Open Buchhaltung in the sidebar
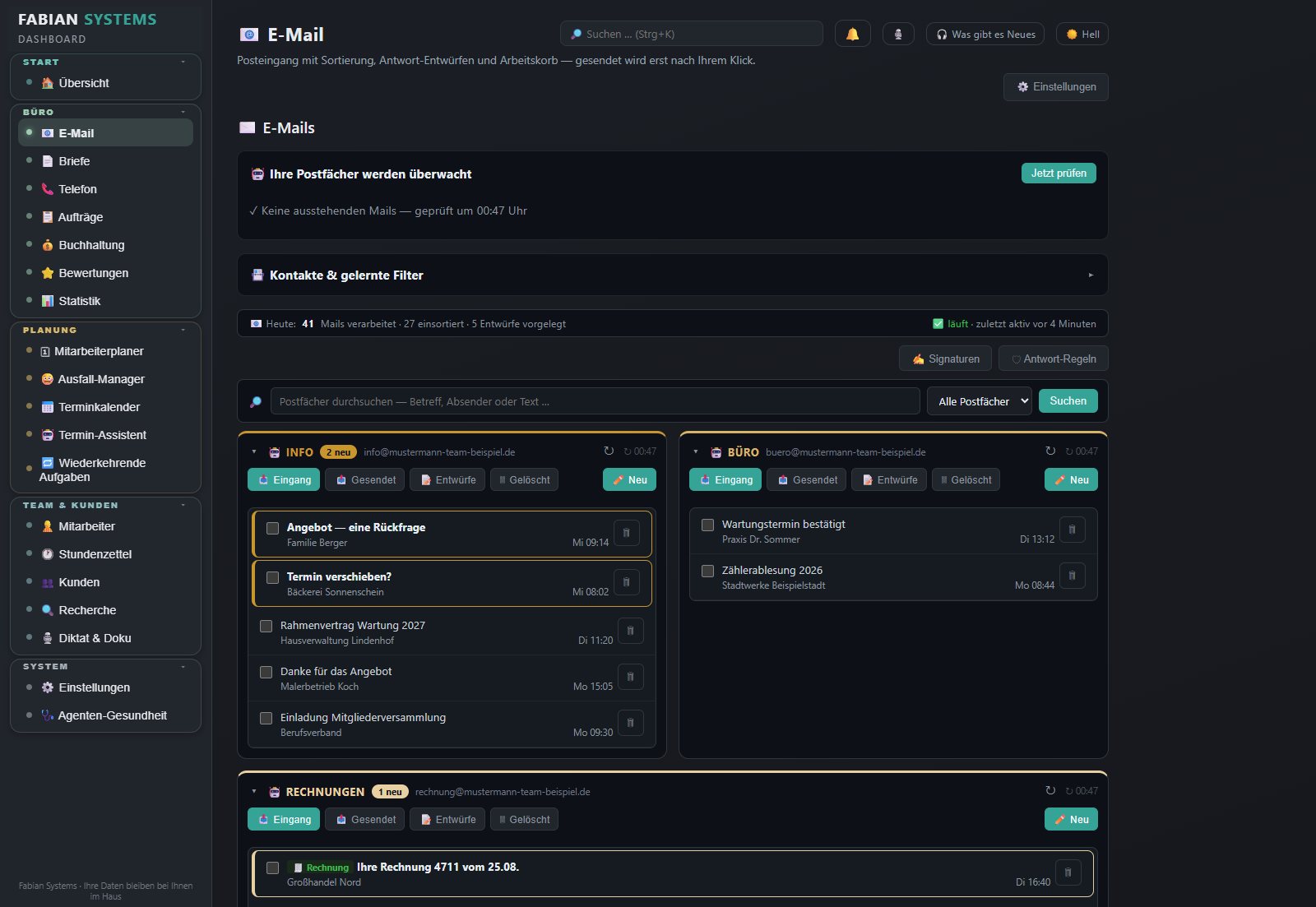 click(x=105, y=245)
